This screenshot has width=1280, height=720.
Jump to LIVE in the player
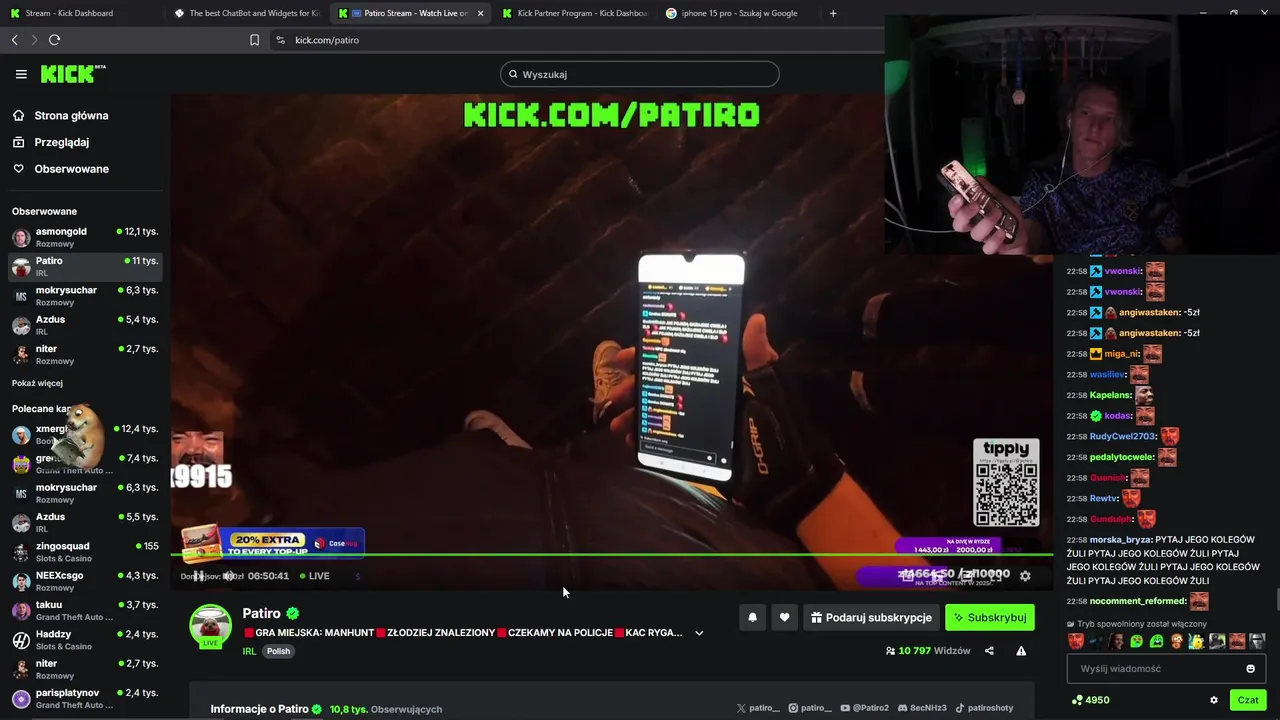pos(313,576)
